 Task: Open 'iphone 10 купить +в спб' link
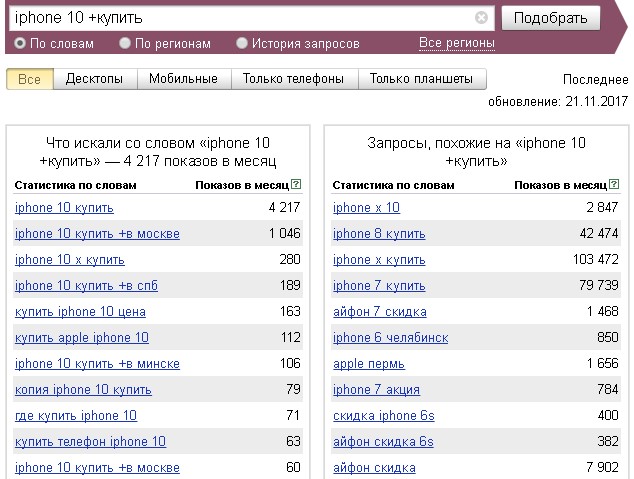point(86,286)
